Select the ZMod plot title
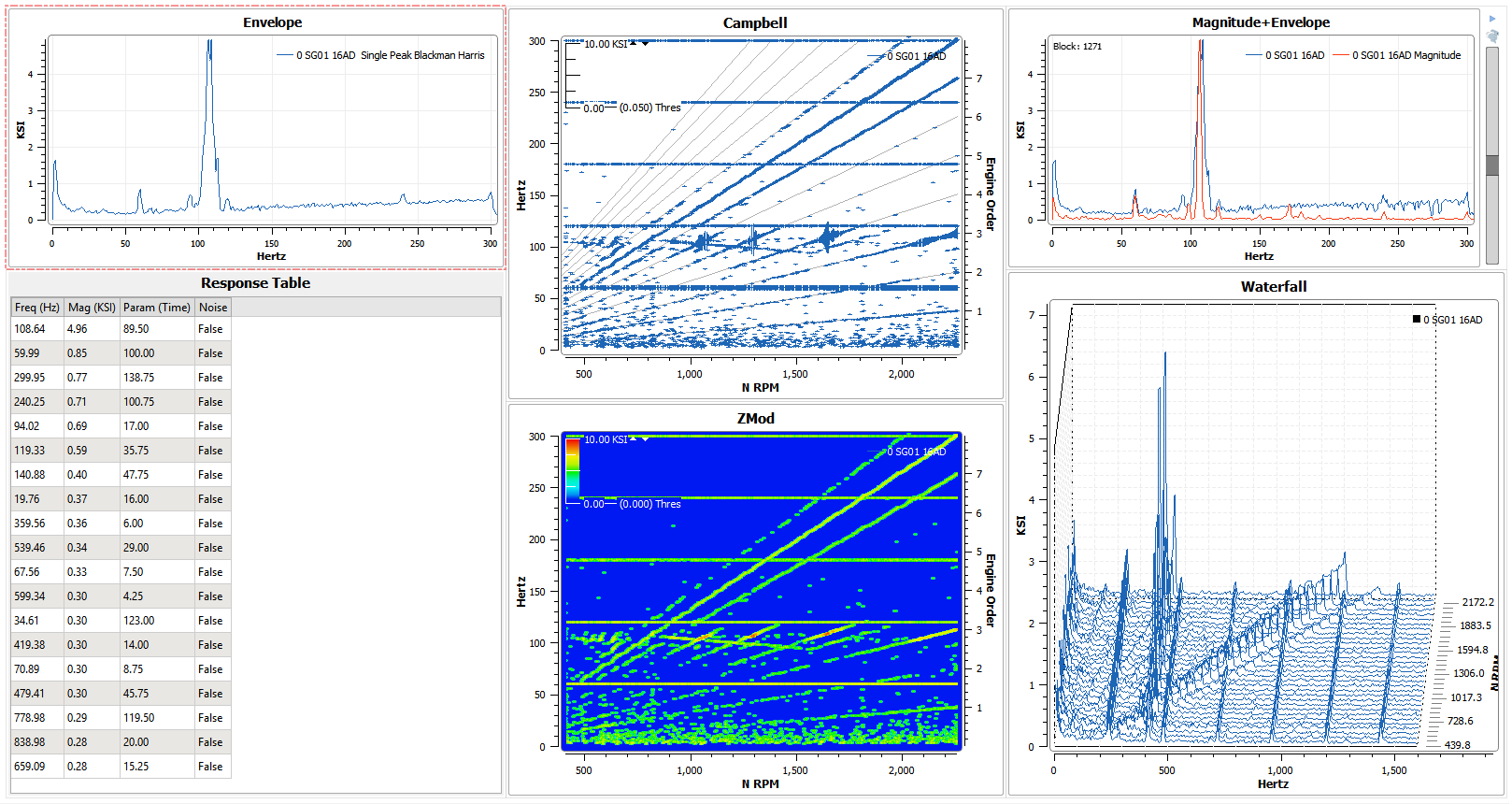The image size is (1512, 804). pyautogui.click(x=756, y=418)
